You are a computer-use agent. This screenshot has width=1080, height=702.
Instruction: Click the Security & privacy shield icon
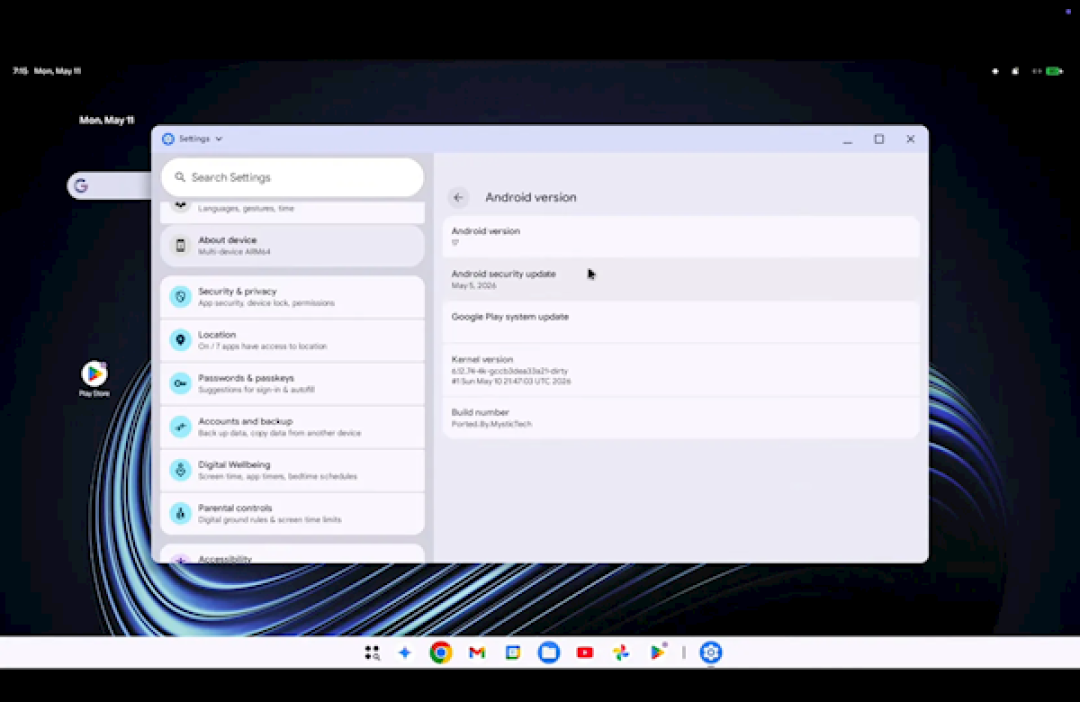point(180,297)
